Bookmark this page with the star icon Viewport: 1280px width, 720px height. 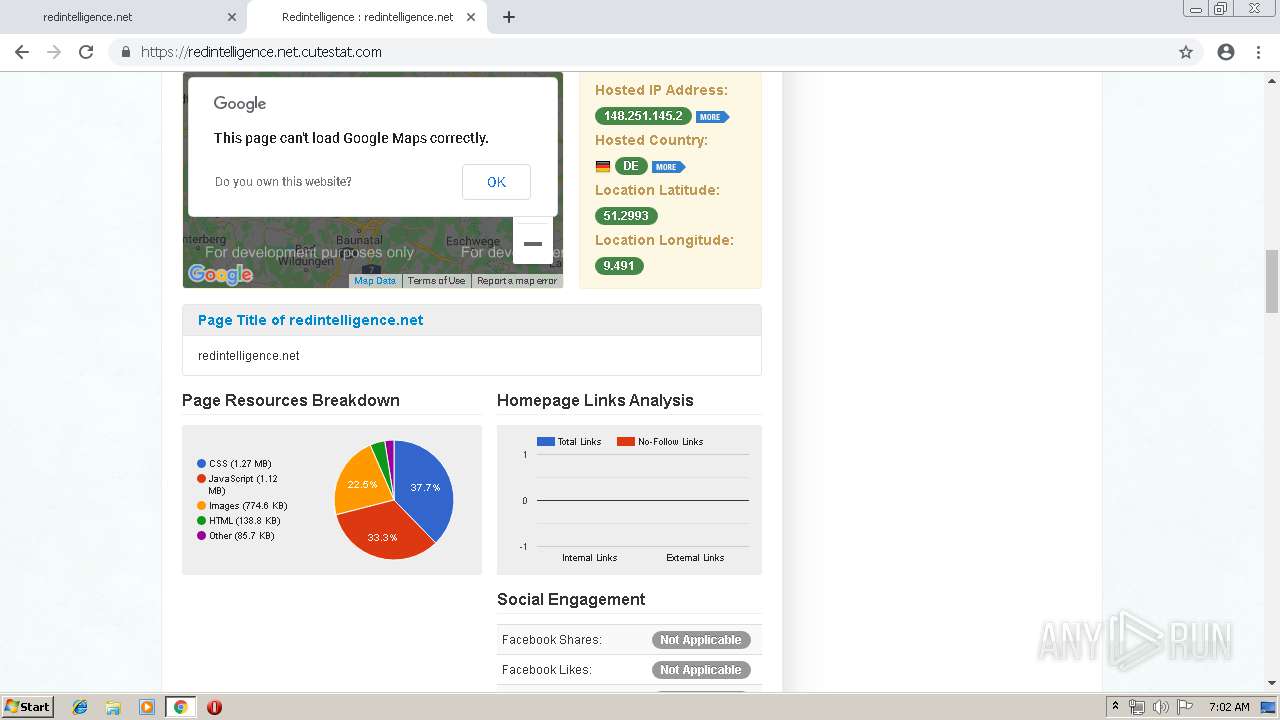pos(1186,52)
